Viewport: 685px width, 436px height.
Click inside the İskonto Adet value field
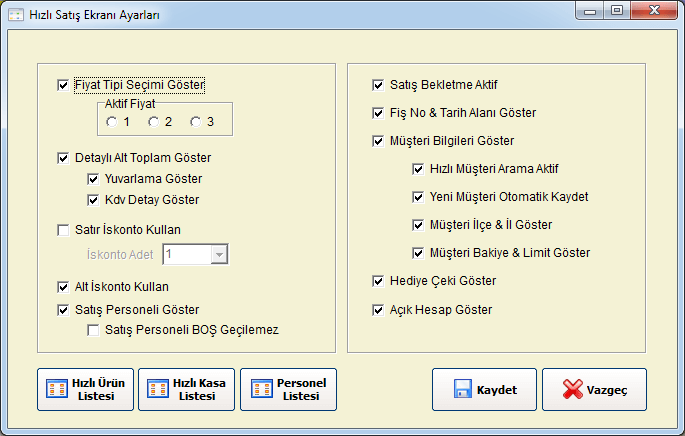pyautogui.click(x=187, y=254)
